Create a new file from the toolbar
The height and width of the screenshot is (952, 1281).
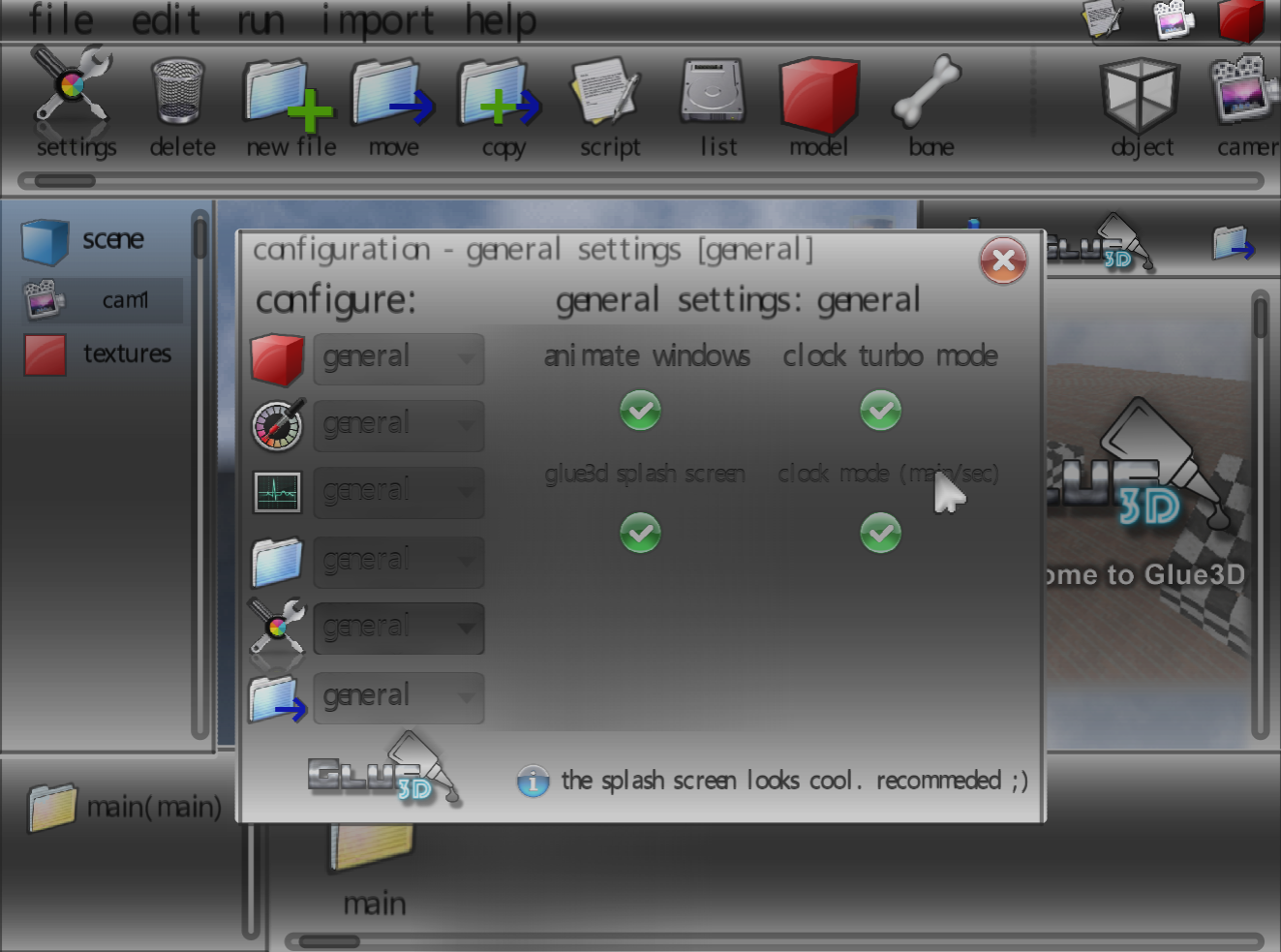click(x=290, y=105)
